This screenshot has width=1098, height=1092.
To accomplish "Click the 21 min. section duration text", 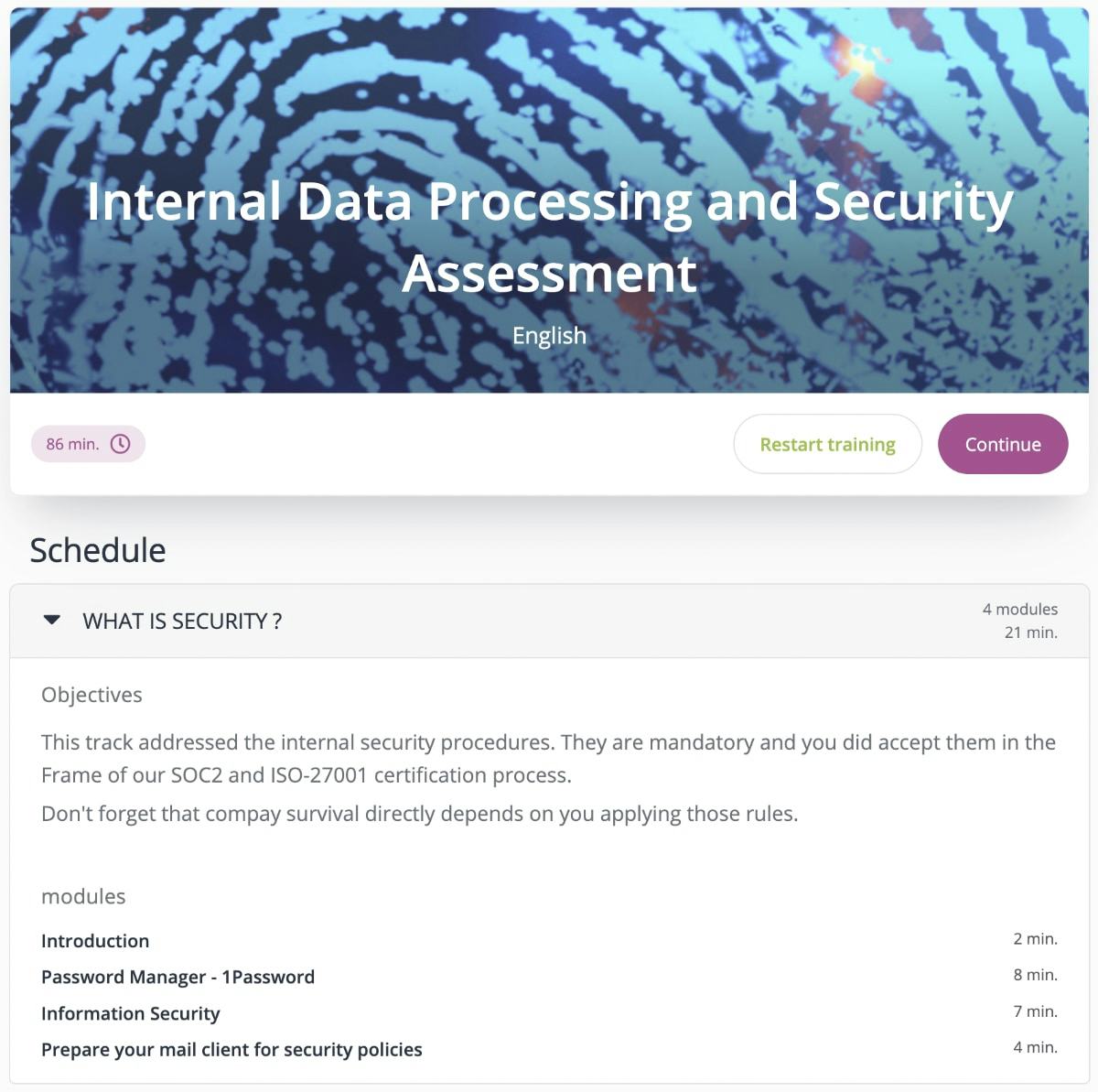I will coord(1031,632).
